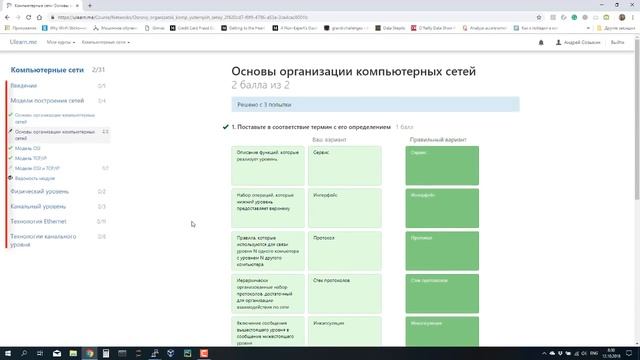The height and width of the screenshot is (360, 640).
Task: Open the Windows action center
Action: click(629, 353)
